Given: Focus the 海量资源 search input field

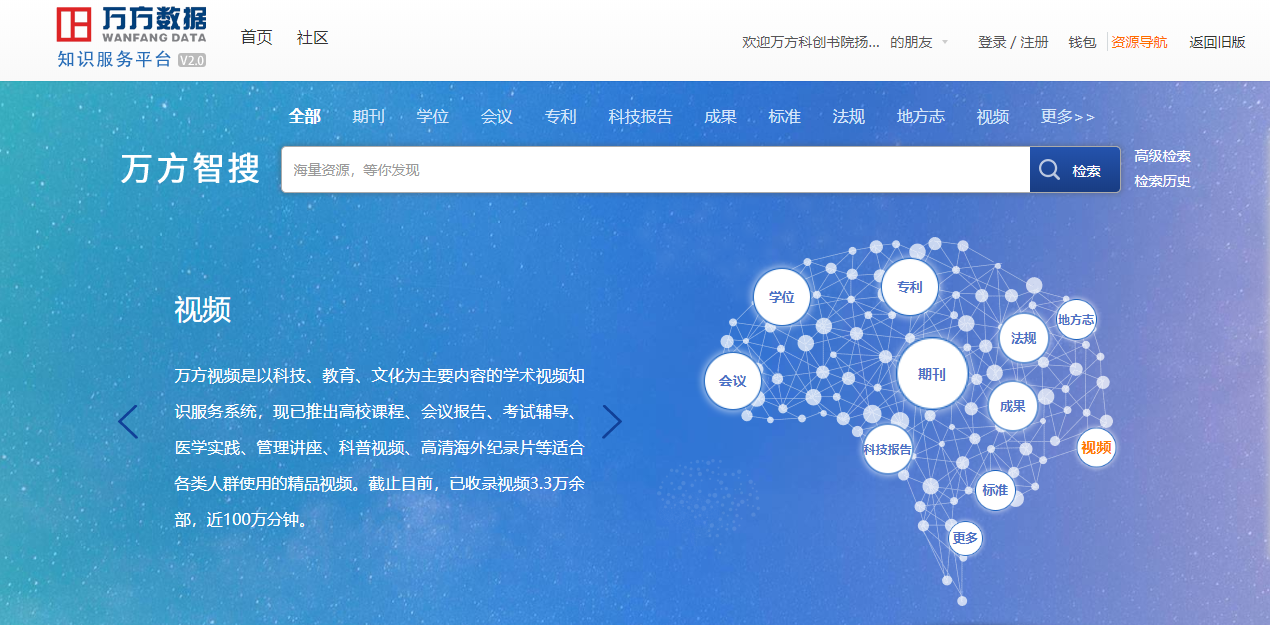Looking at the screenshot, I should (655, 170).
